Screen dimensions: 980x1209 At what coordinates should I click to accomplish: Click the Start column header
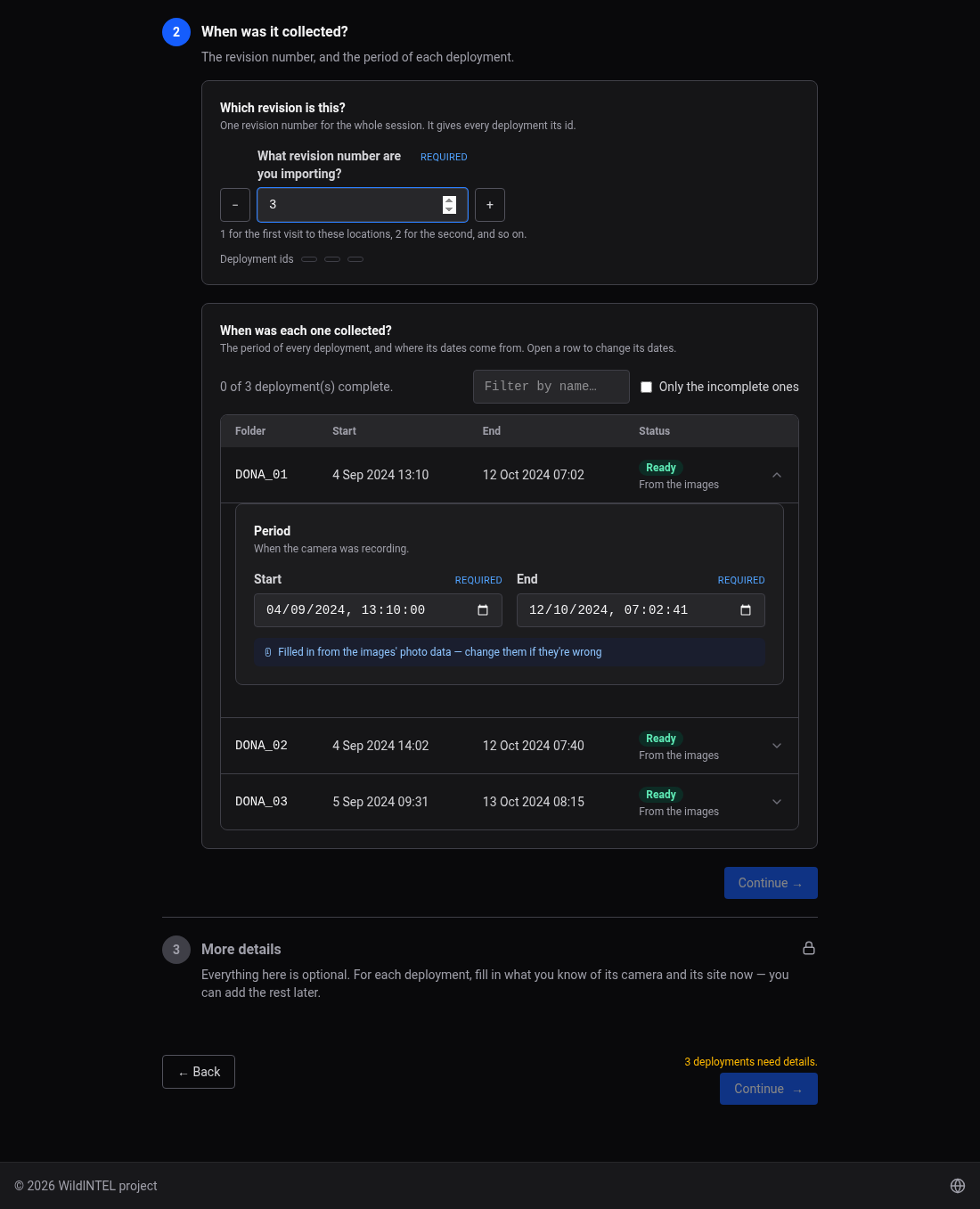344,431
